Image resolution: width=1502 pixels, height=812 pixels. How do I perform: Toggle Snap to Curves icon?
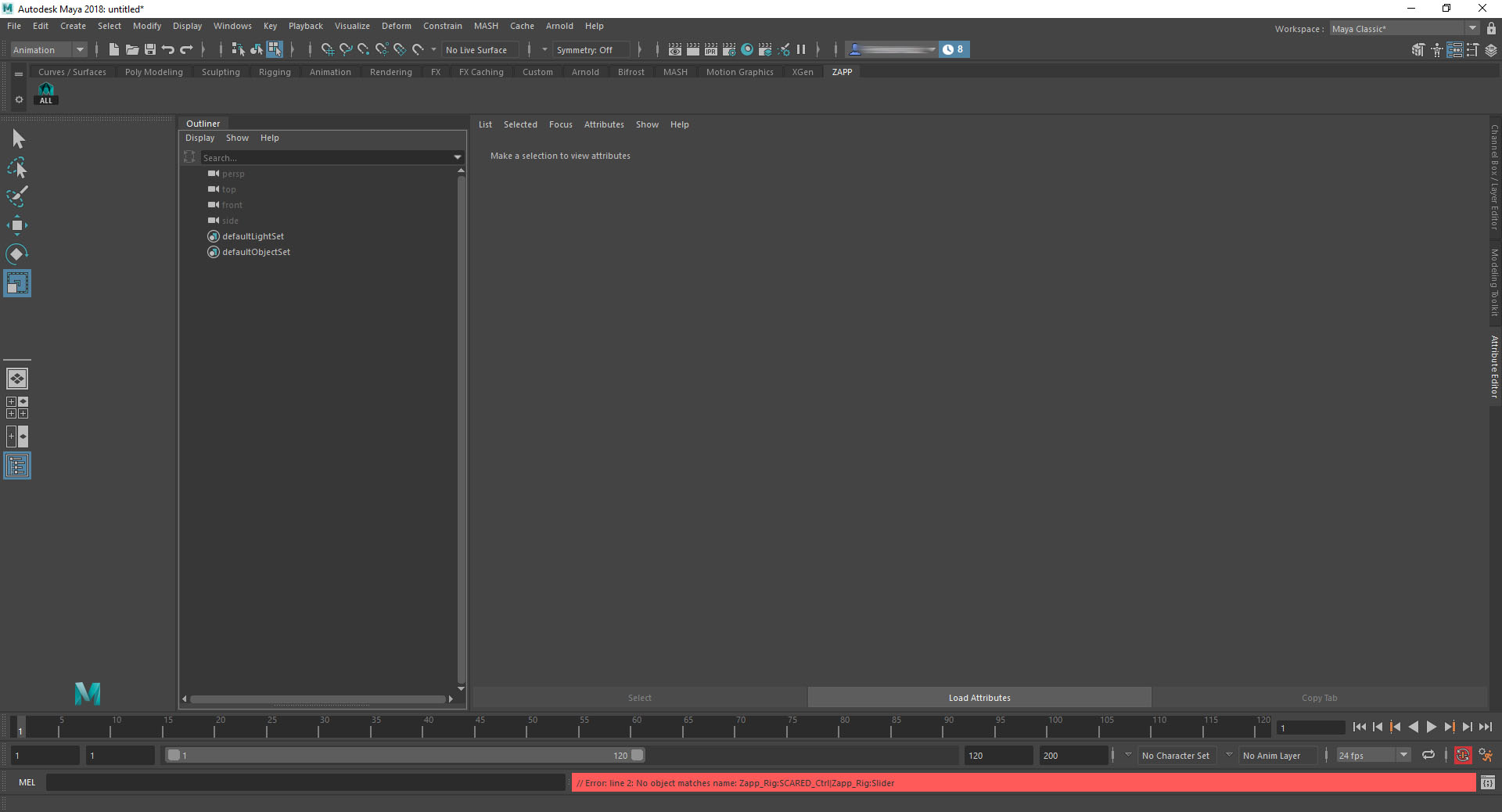346,49
